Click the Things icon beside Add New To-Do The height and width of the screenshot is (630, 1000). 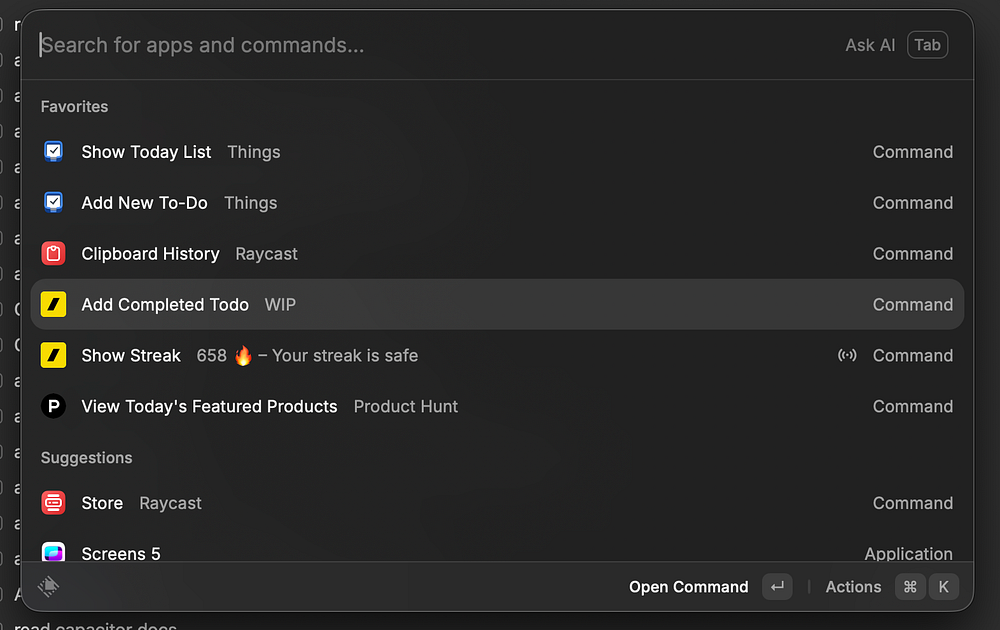pyautogui.click(x=54, y=203)
